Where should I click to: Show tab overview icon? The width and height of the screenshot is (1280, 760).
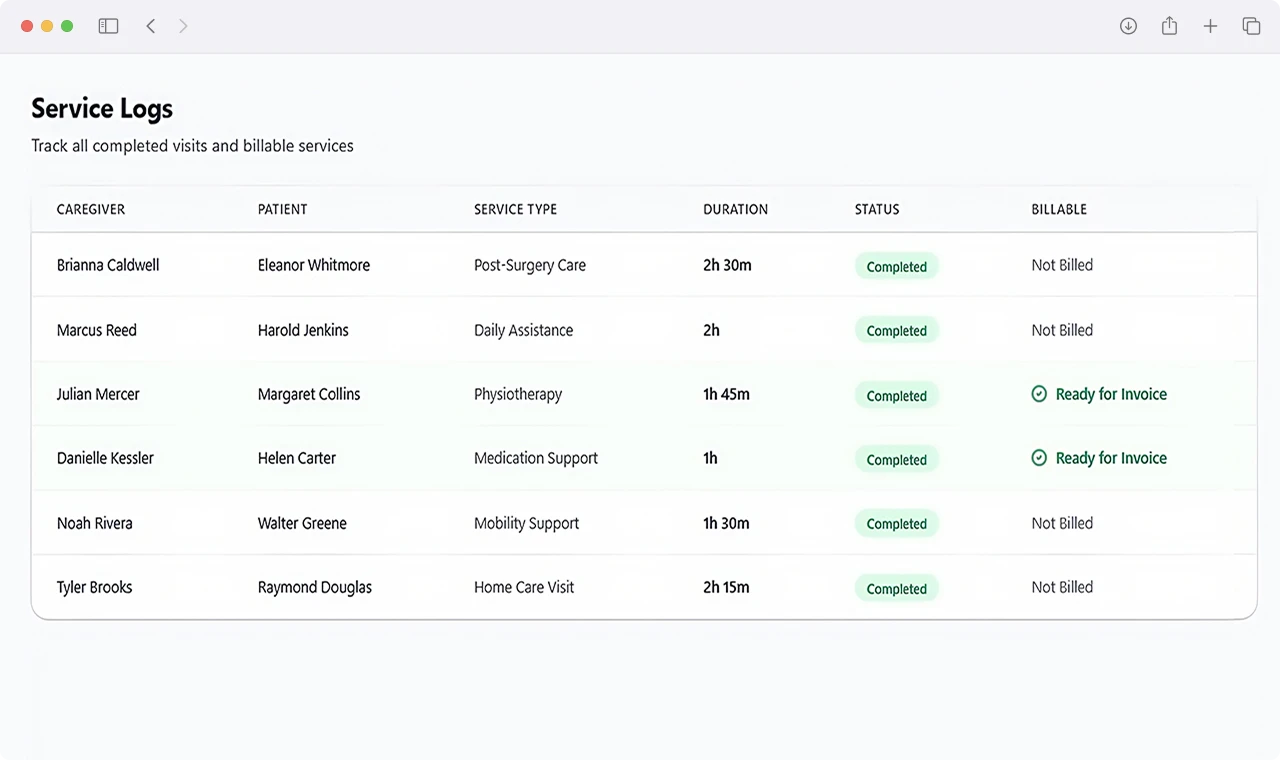coord(1251,26)
